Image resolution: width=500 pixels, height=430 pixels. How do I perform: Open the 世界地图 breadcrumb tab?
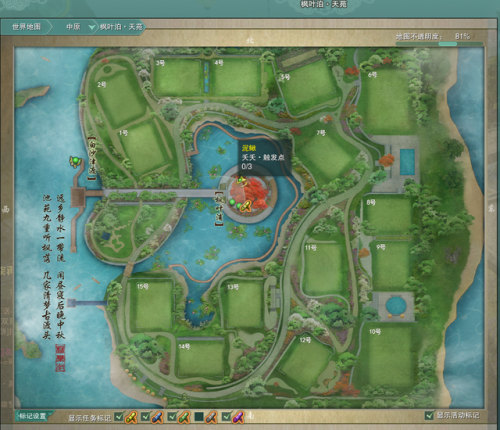click(x=26, y=27)
